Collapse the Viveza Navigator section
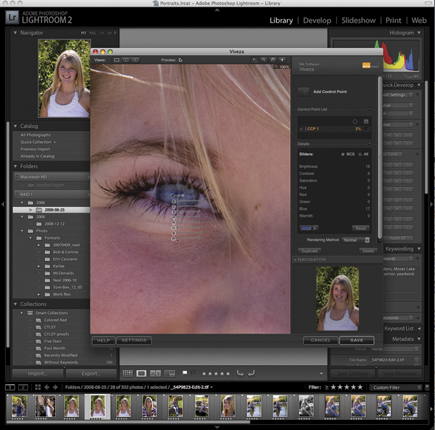435x430 pixels. [295, 259]
